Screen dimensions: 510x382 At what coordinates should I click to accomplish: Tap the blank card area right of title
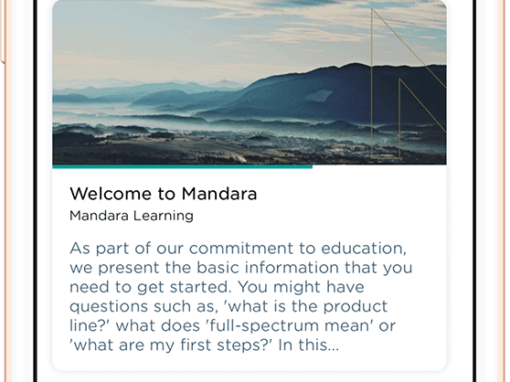pyautogui.click(x=350, y=194)
